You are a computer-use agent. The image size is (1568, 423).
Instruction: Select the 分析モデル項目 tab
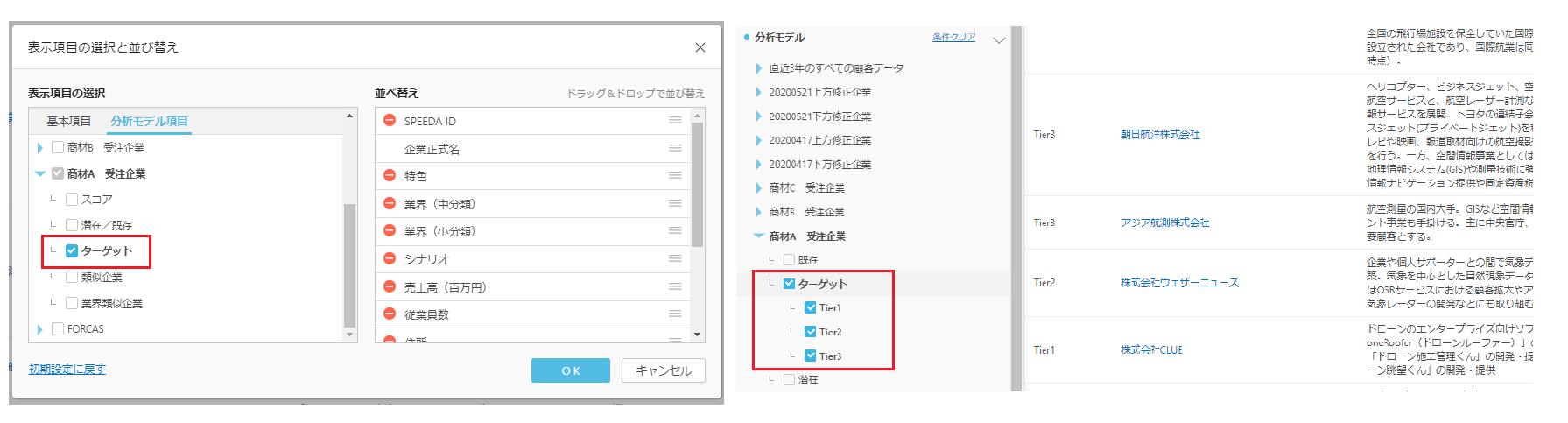pyautogui.click(x=149, y=122)
